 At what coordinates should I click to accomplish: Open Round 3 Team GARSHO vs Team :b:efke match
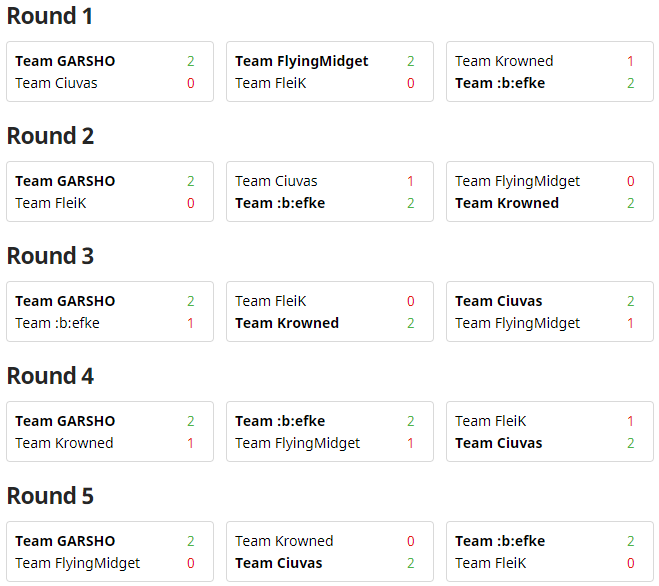(110, 311)
